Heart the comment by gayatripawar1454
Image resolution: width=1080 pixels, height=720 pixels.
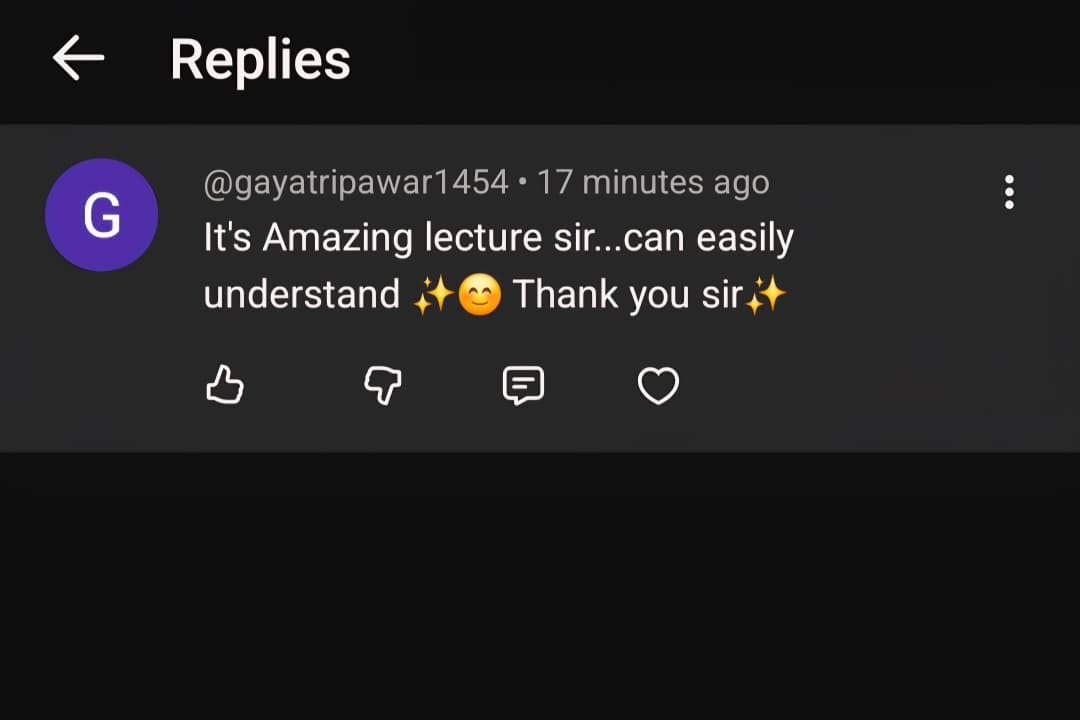[658, 385]
